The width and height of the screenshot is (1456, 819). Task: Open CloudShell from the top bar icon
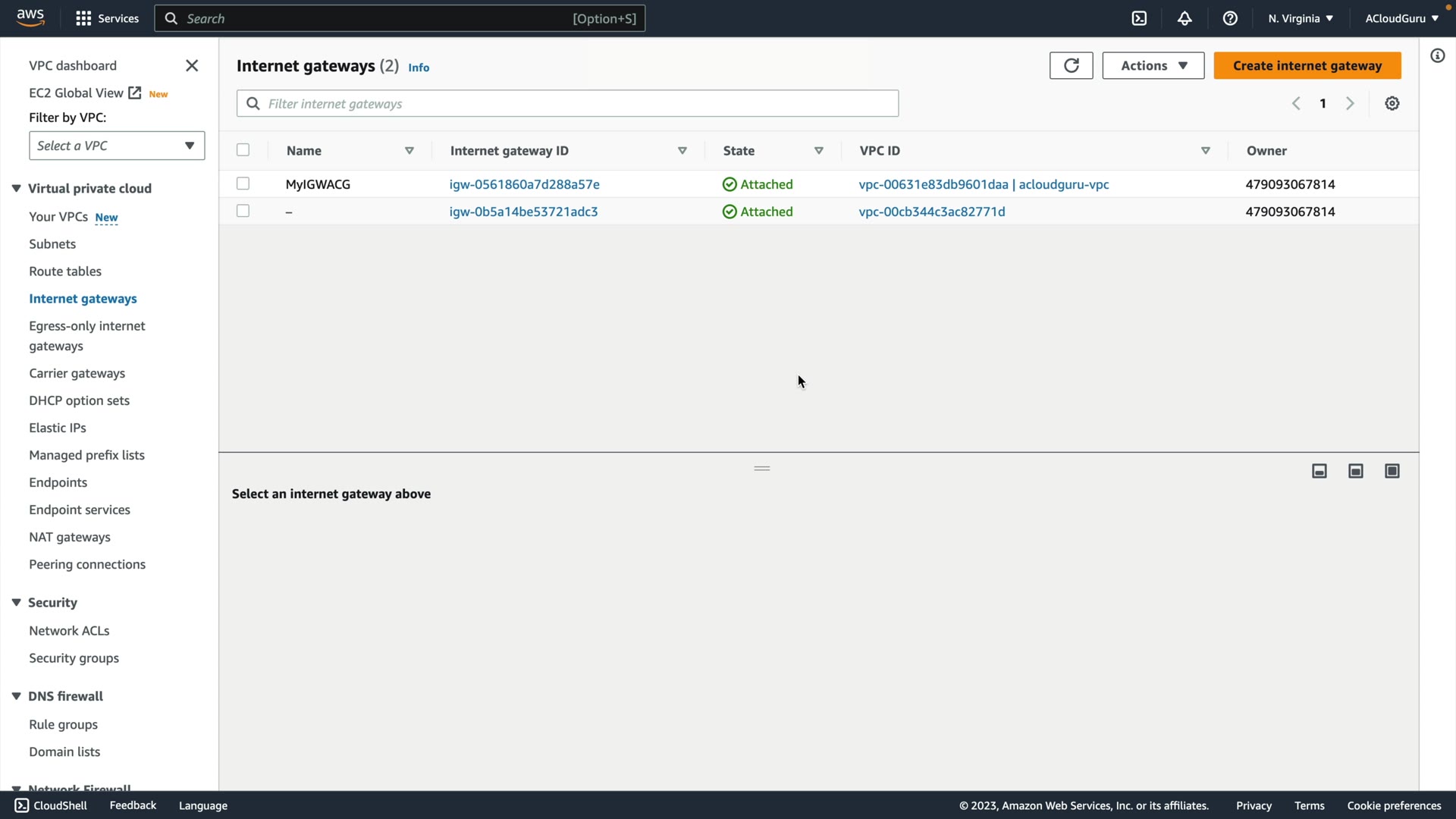pos(1139,18)
